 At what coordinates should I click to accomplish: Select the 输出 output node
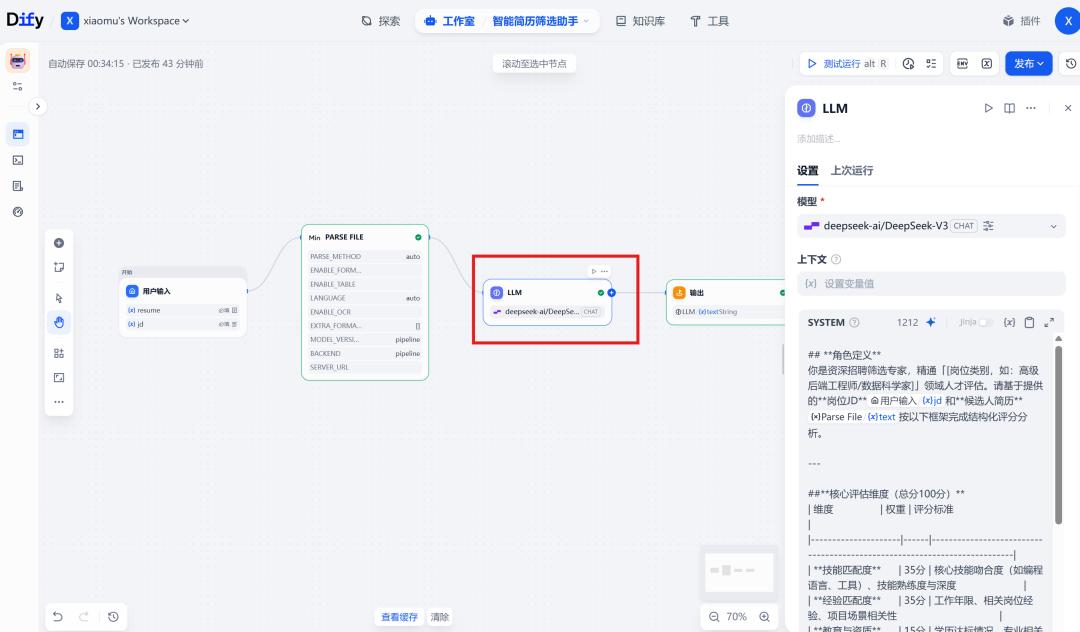coord(726,302)
